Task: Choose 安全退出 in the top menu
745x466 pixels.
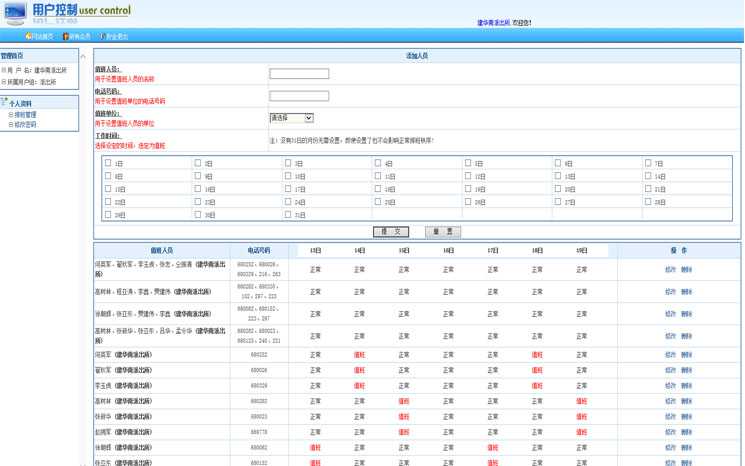Action: tap(115, 36)
